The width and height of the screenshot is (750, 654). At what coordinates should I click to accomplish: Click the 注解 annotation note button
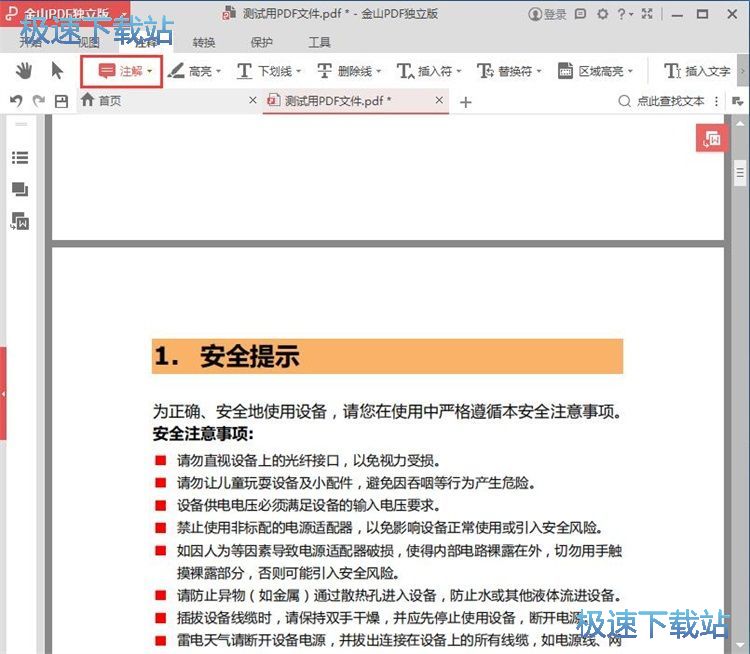[120, 71]
